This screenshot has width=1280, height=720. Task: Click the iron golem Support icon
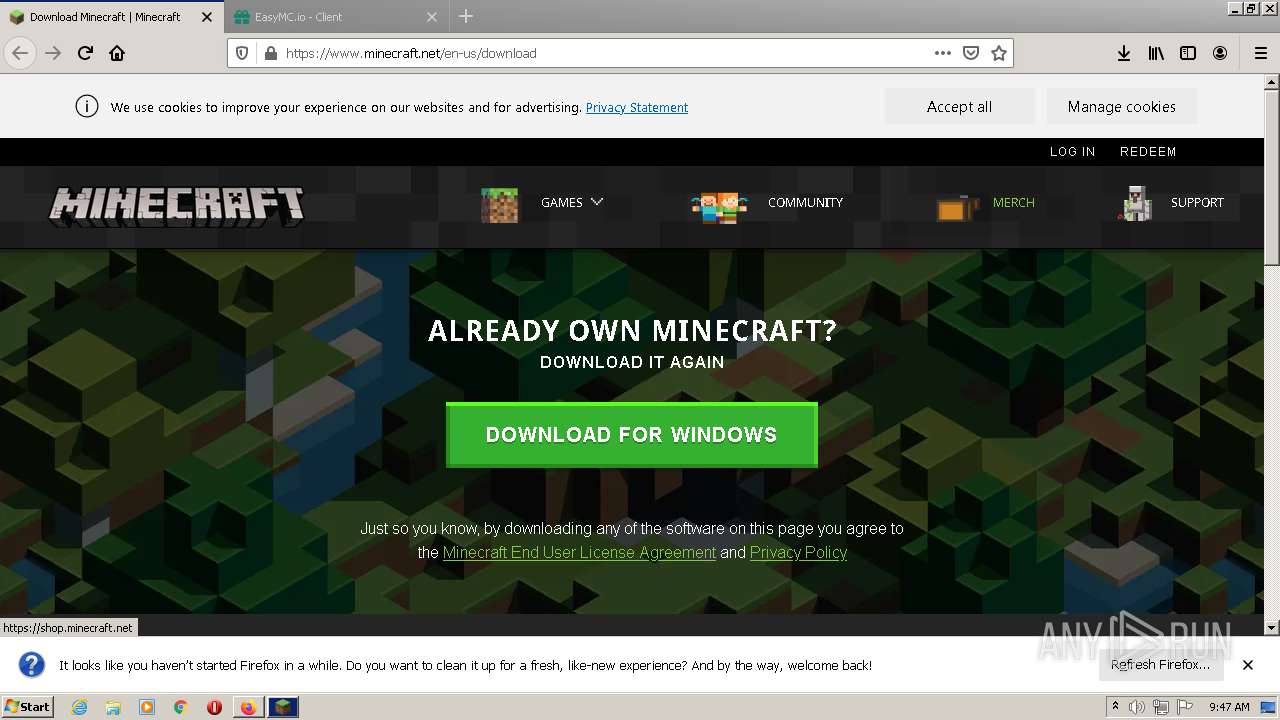pyautogui.click(x=1135, y=203)
